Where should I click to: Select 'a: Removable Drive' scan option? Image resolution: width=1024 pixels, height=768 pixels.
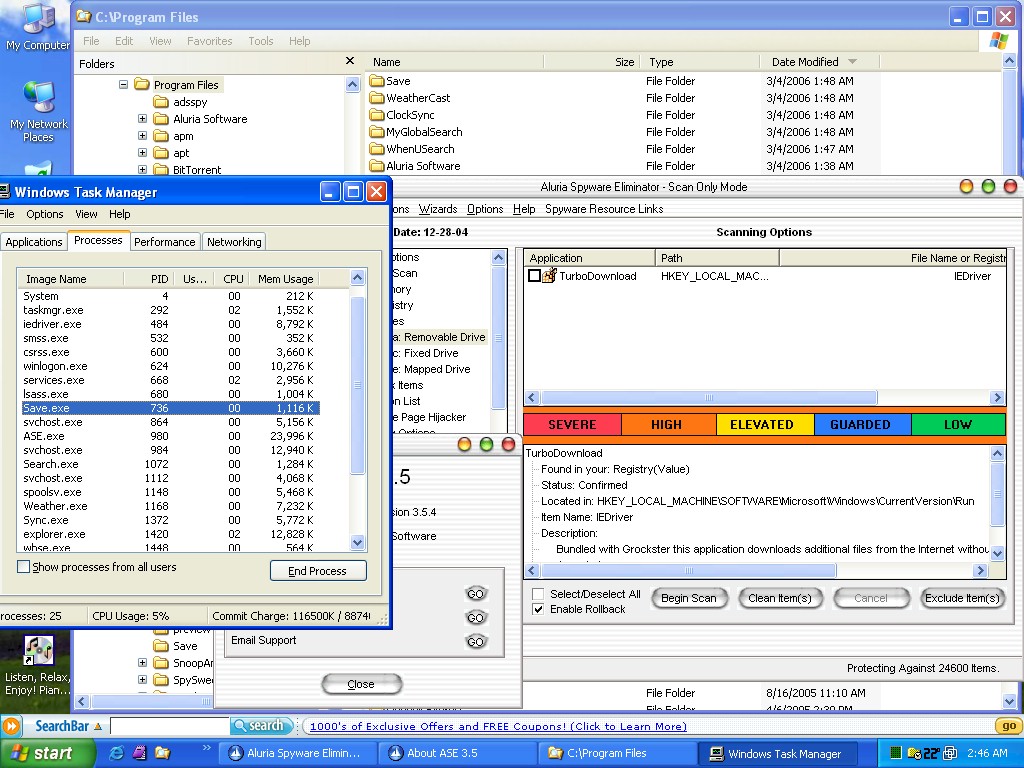tap(438, 337)
